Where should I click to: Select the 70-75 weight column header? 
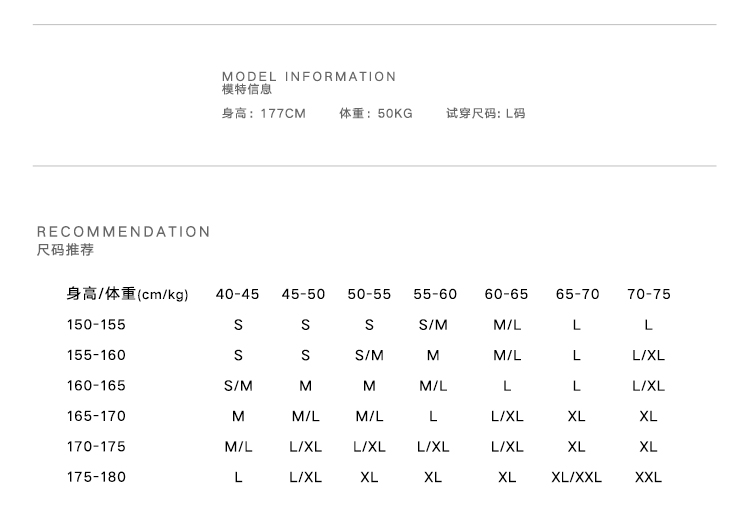pos(648,294)
